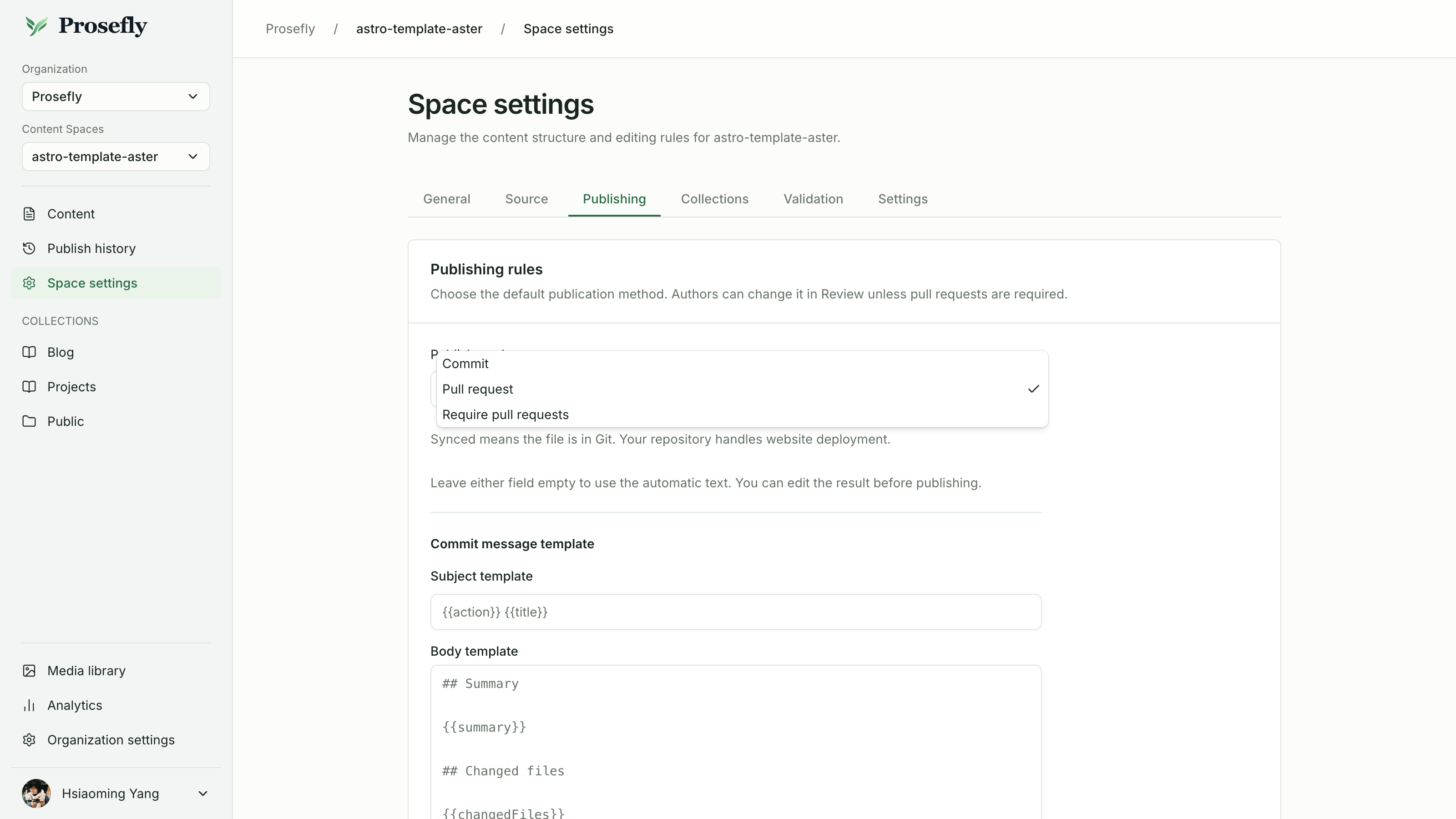The image size is (1456, 819).
Task: Open the Blog collection
Action: click(116, 352)
